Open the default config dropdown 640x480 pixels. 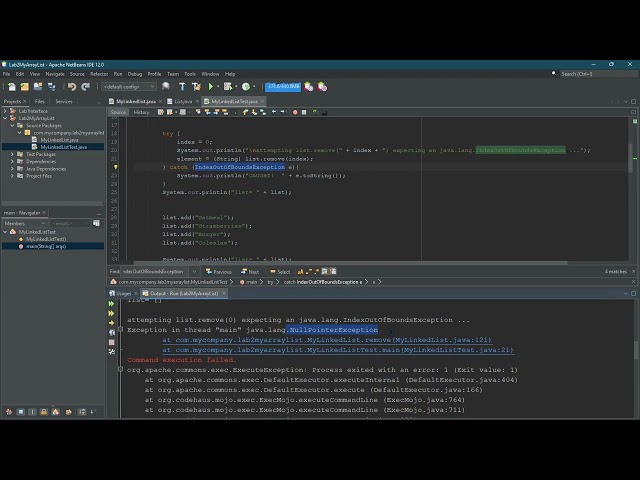129,87
